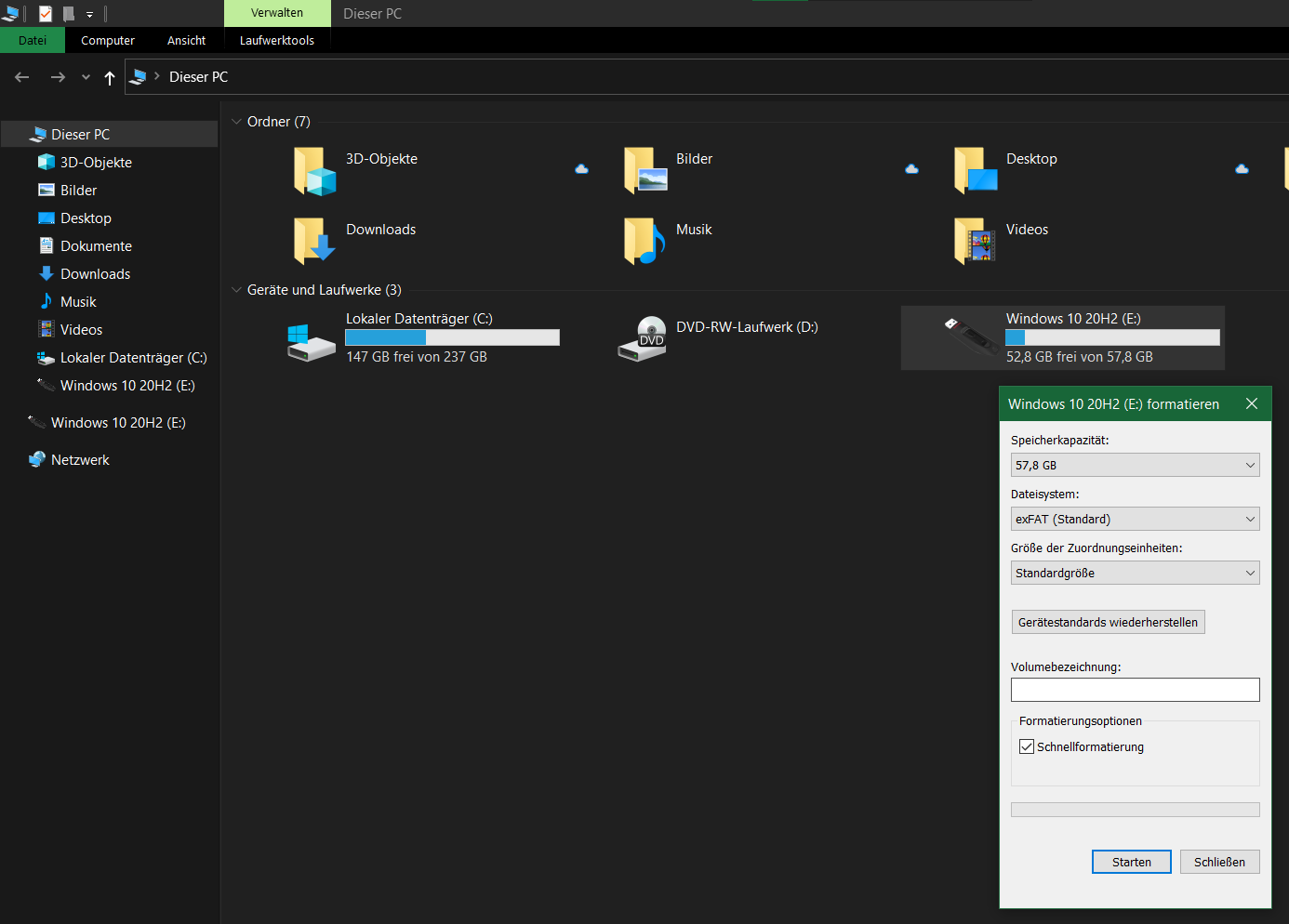Click Dieser PC in the address bar
This screenshot has width=1289, height=924.
point(198,77)
